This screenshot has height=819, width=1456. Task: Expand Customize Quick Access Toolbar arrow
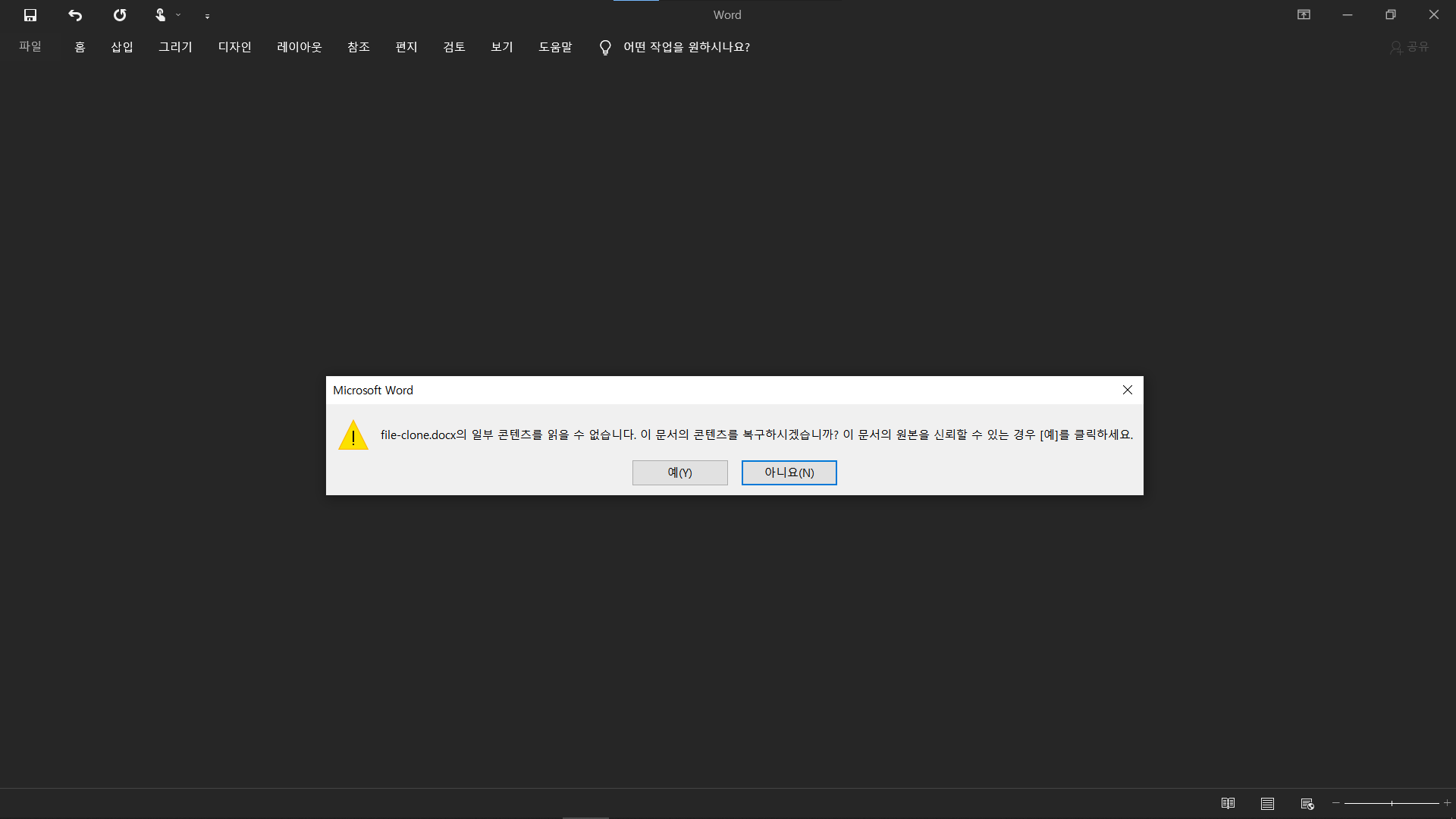207,16
